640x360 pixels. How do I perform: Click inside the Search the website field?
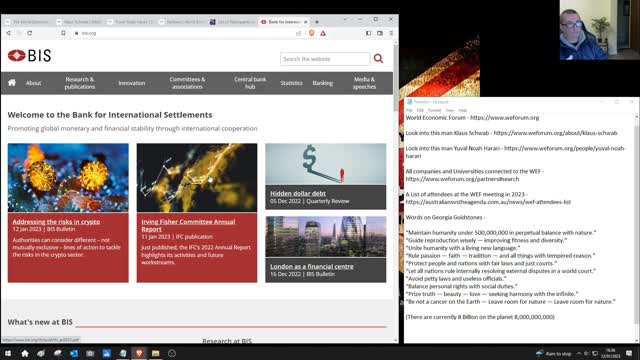coord(325,59)
